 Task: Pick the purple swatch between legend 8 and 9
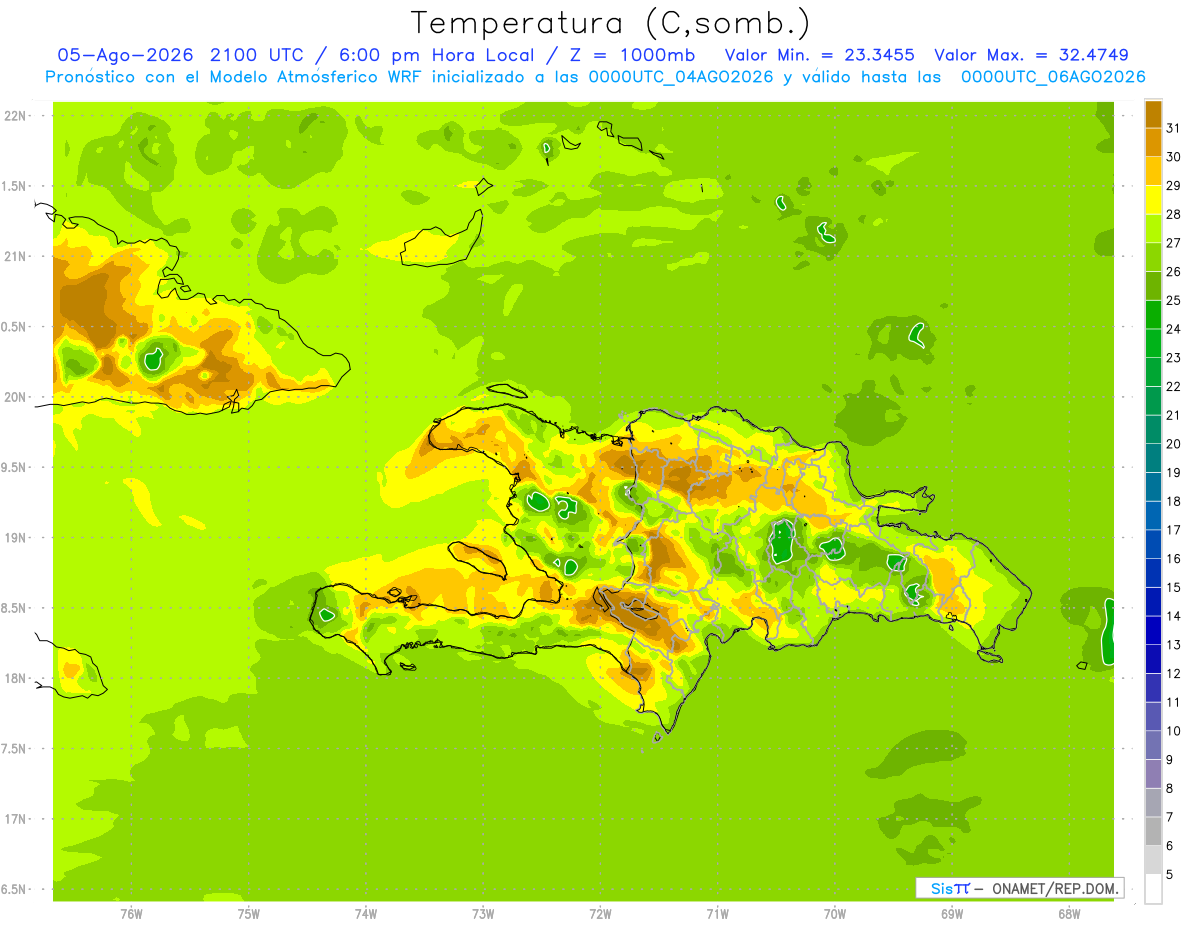[x=1153, y=774]
